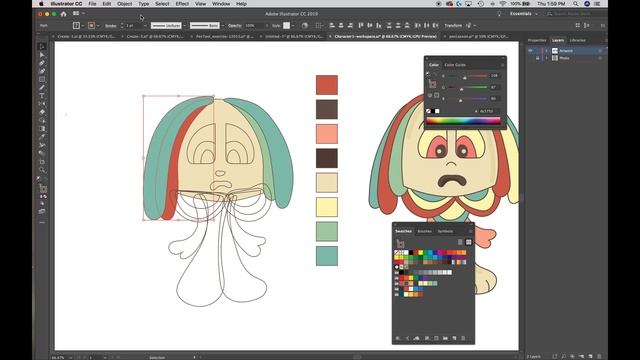640x360 pixels.
Task: Adjust the red R slider in Color panel
Action: pyautogui.click(x=464, y=77)
